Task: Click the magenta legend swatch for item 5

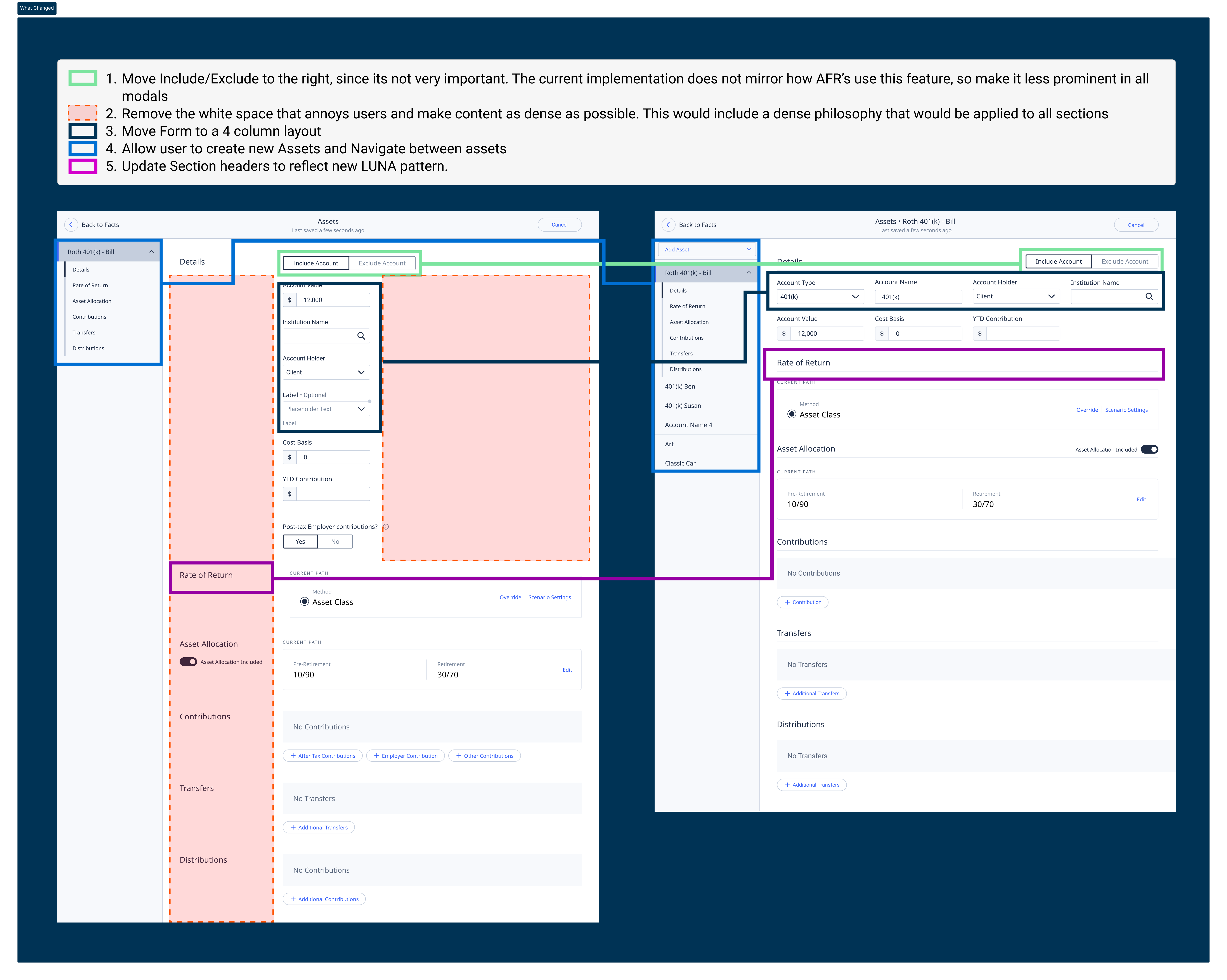Action: pyautogui.click(x=83, y=166)
